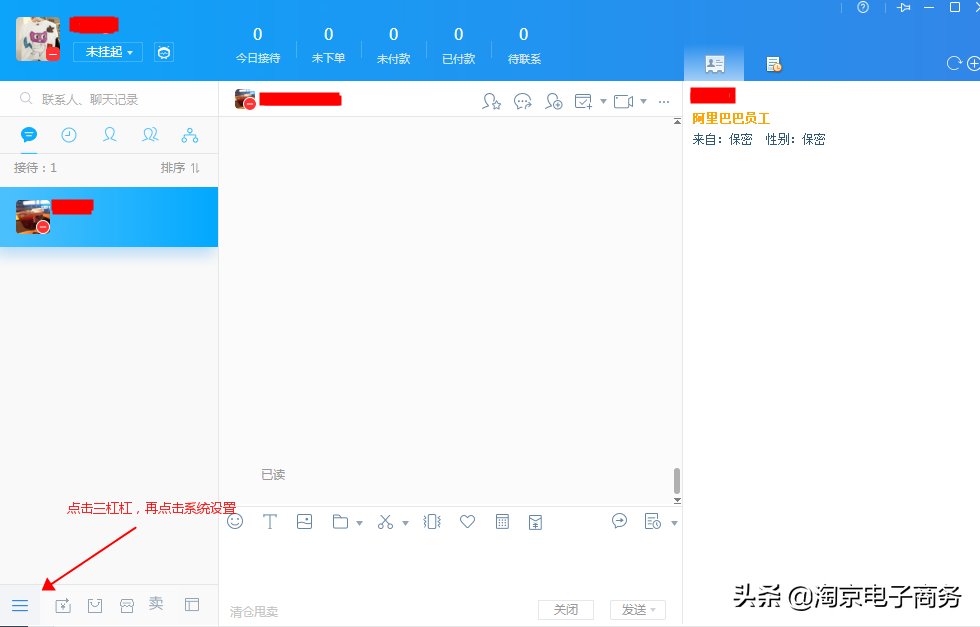This screenshot has width=980, height=627.
Task: Open the hamburger menu at bottom left
Action: pyautogui.click(x=20, y=605)
